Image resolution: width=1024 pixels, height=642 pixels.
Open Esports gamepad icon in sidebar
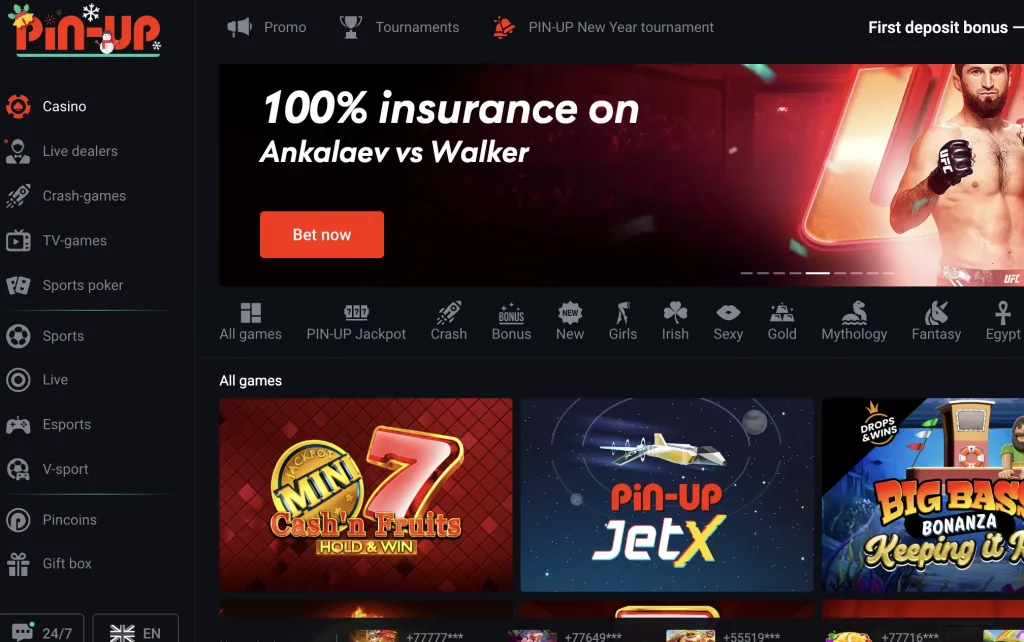click(x=18, y=425)
